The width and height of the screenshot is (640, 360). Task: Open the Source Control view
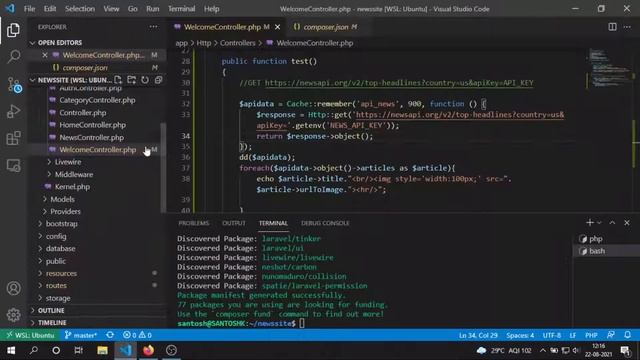(x=14, y=84)
